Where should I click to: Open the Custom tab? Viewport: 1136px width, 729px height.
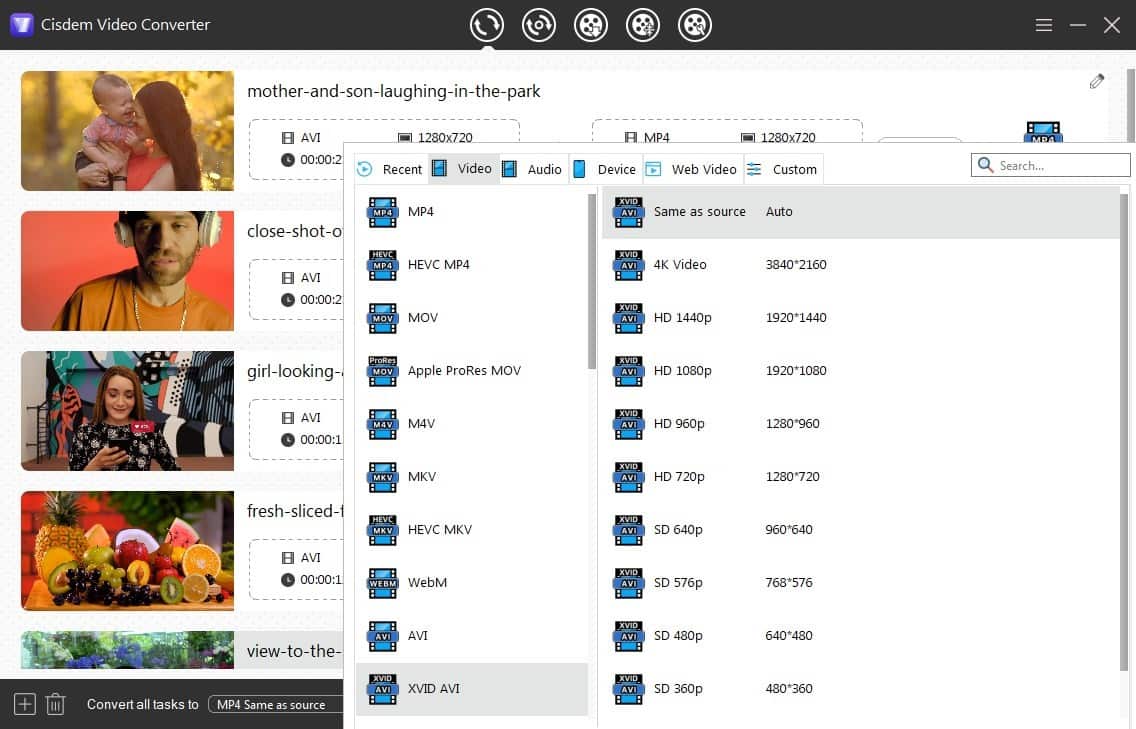pos(783,169)
